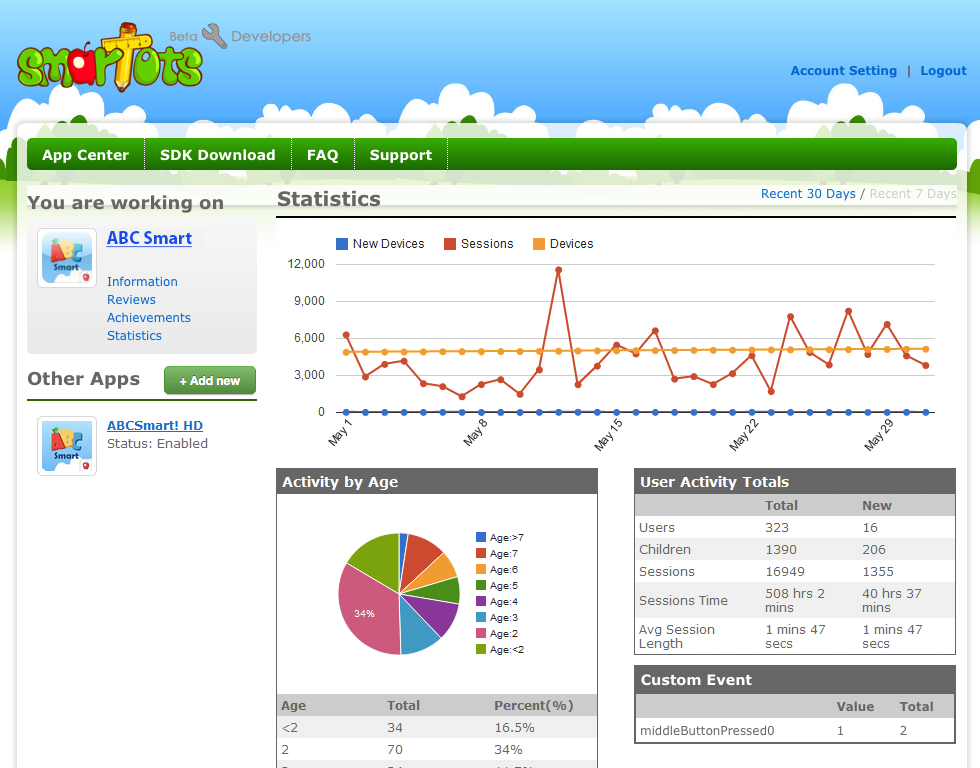Image resolution: width=980 pixels, height=768 pixels.
Task: Click Devices orange legend swatch
Action: point(539,244)
